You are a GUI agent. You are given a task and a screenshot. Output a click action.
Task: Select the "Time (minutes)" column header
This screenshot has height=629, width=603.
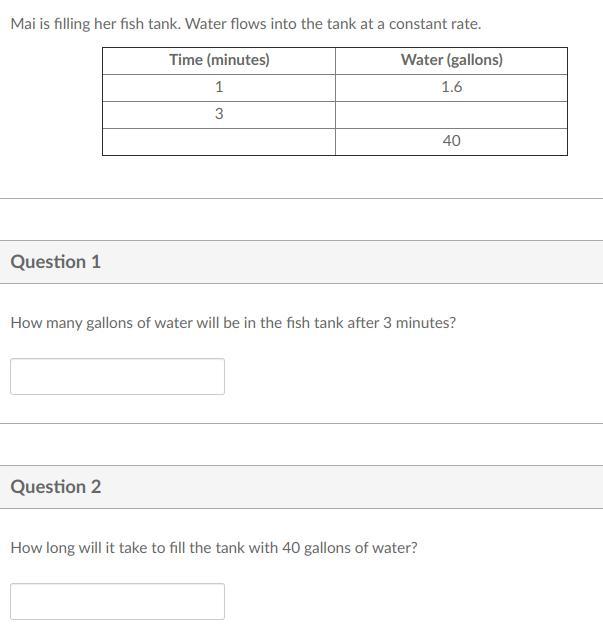click(x=219, y=60)
